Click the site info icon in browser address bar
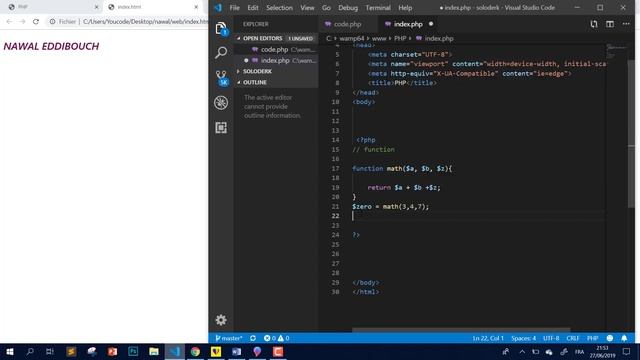This screenshot has height=360, width=640. pyautogui.click(x=52, y=21)
